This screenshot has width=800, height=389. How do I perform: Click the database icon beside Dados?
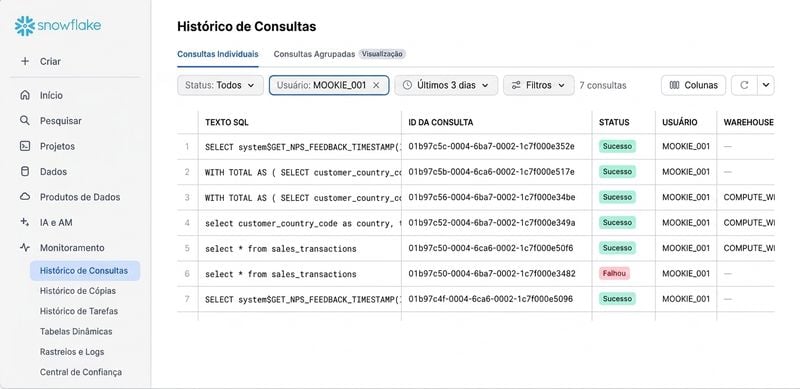(24, 172)
